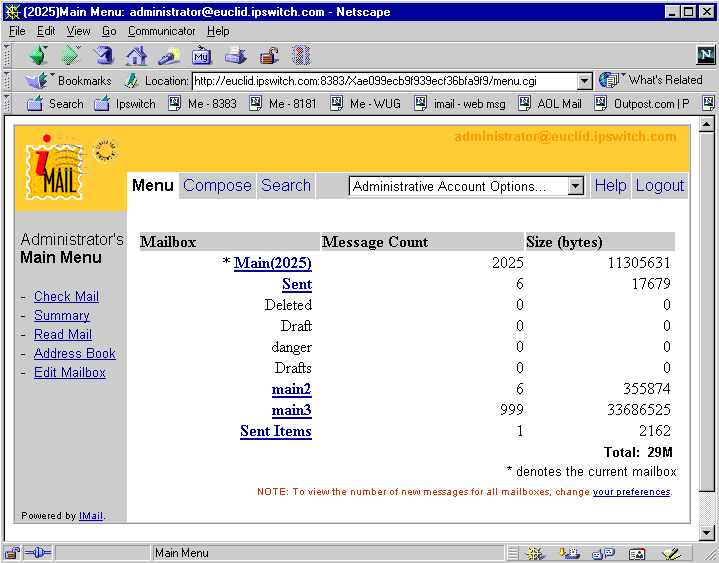
Task: Open the AOL Mail bookmark
Action: point(550,104)
